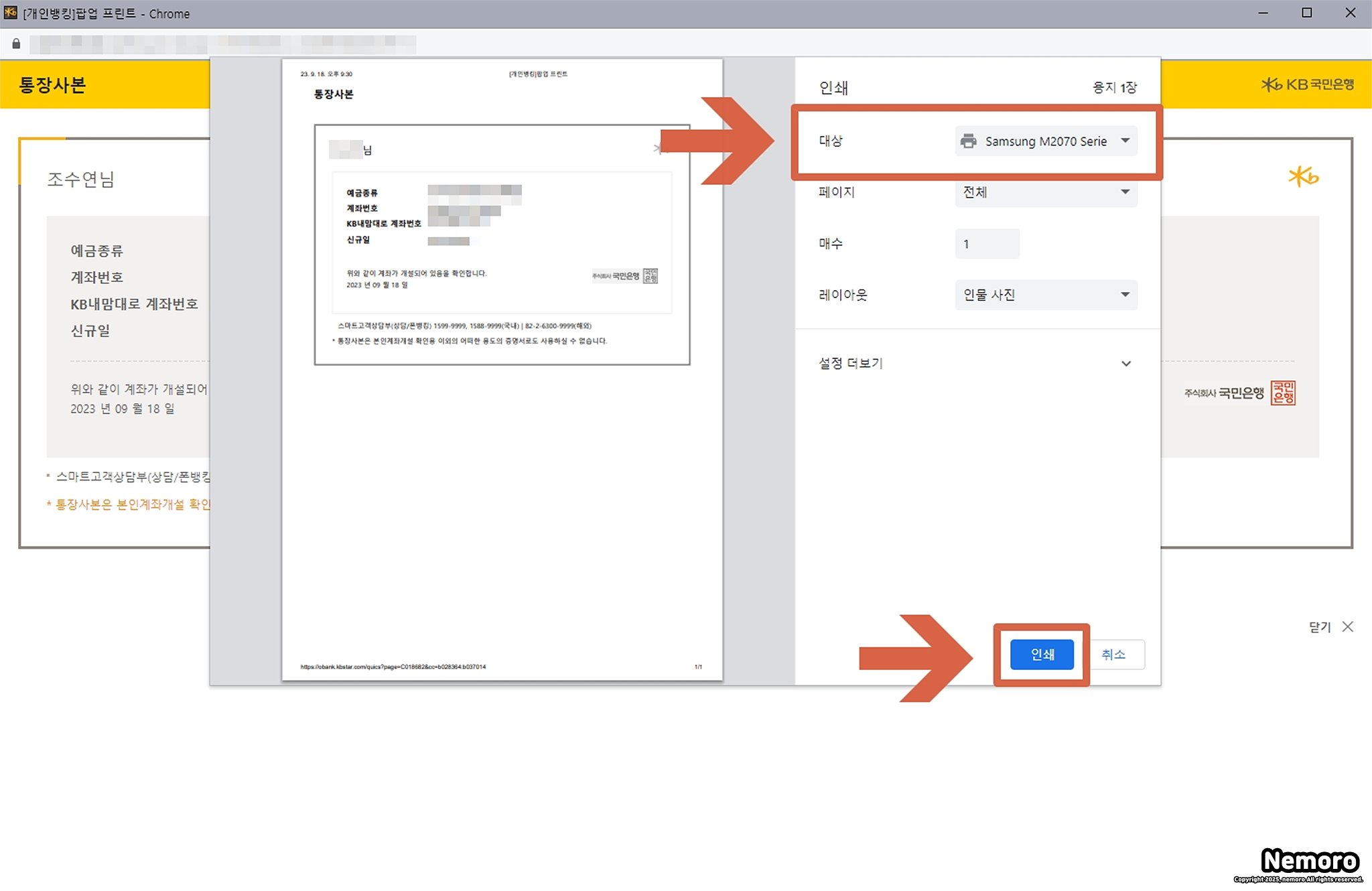Click the KB국민은행 logo in header
This screenshot has width=1372, height=891.
pos(1307,84)
